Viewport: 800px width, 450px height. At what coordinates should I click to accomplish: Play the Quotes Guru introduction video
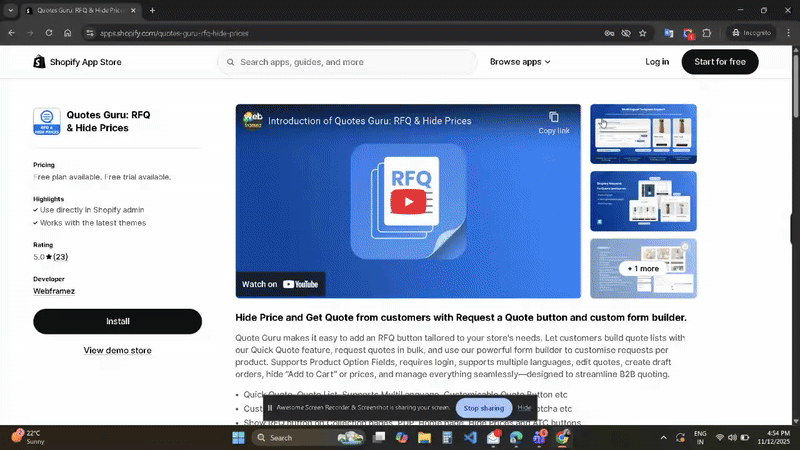[407, 202]
